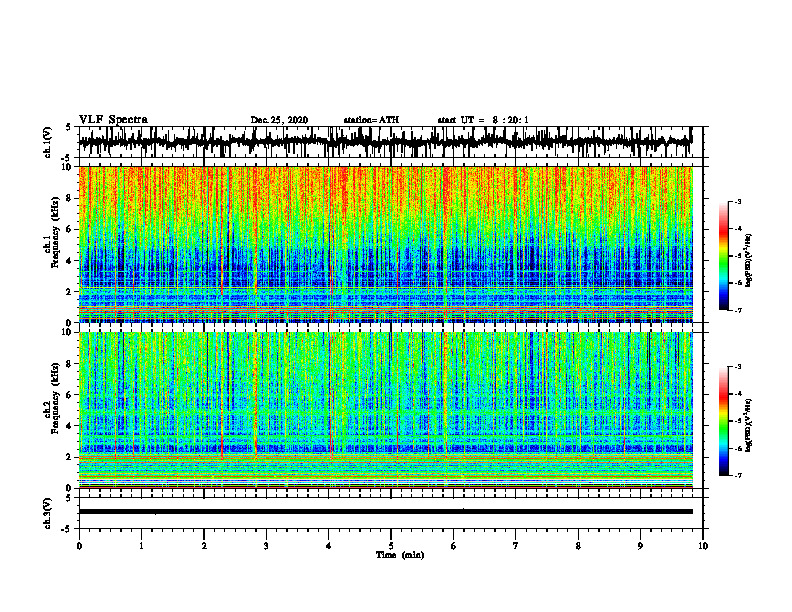792x612 pixels.
Task: Click the ch.1 colorbar "log(PSD)" label
Action: 749,261
